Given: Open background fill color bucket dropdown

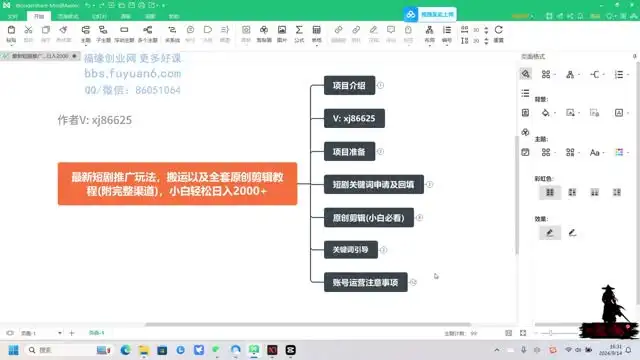Looking at the screenshot, I should [x=548, y=113].
